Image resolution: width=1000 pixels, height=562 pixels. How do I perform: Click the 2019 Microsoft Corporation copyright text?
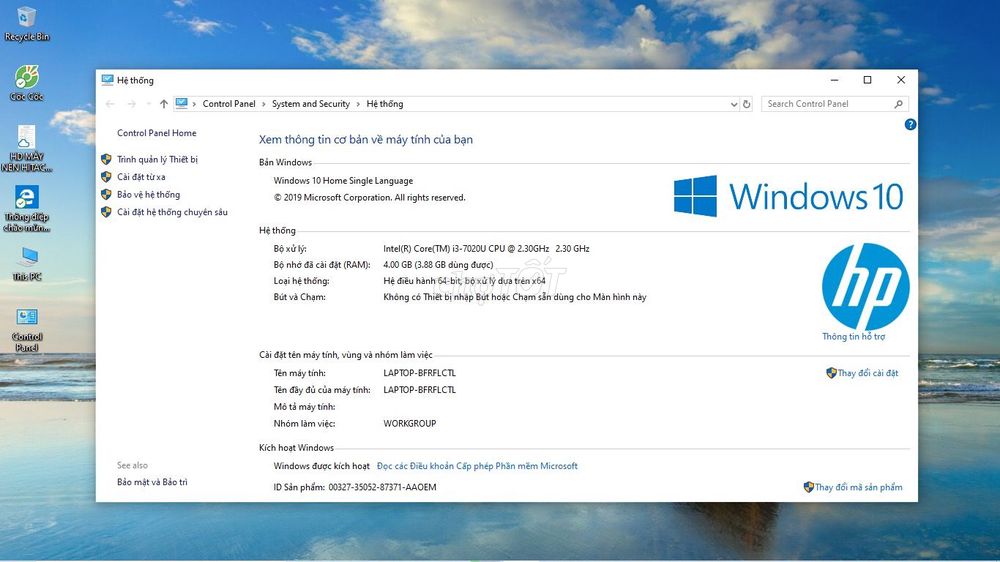pos(370,197)
